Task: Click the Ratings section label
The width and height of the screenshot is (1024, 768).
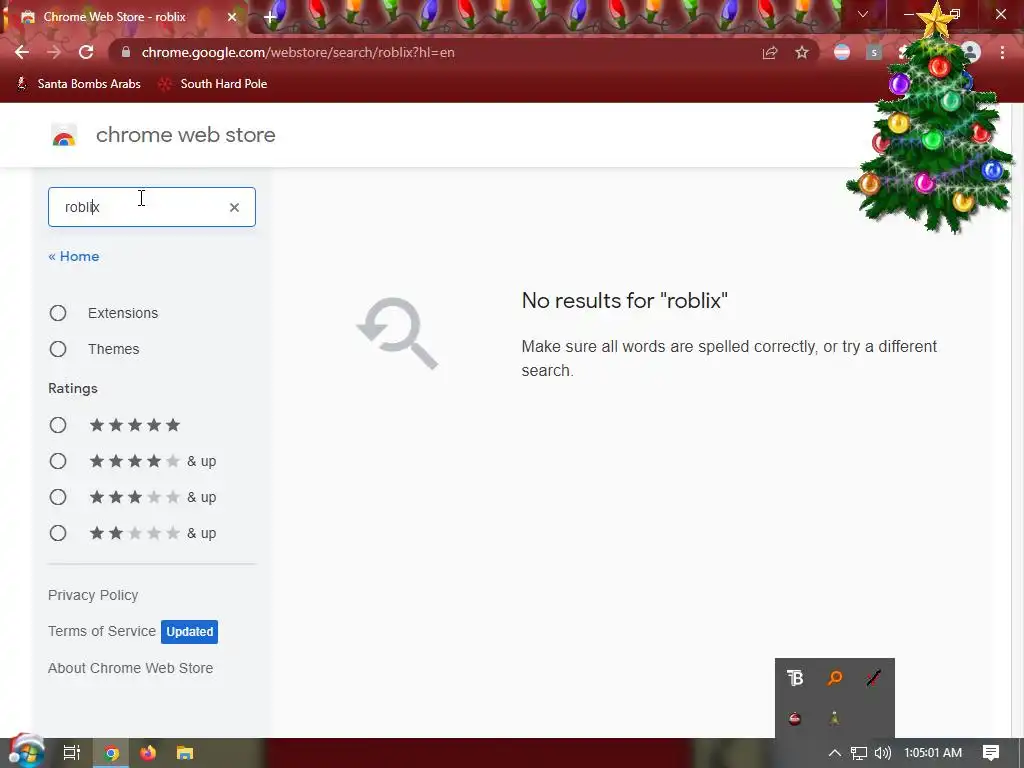Action: click(x=73, y=388)
